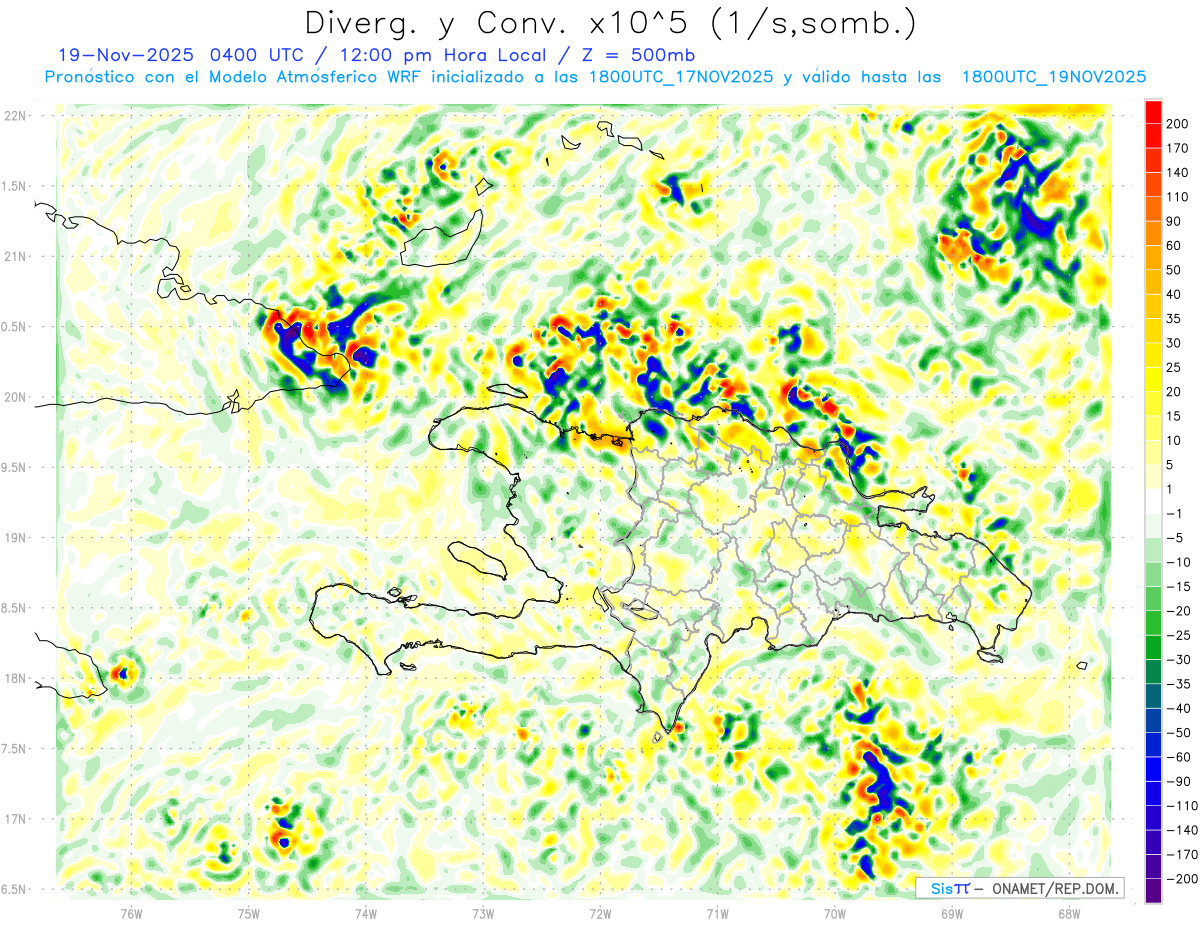Click the '5' colorbar label
This screenshot has height=927, width=1200.
(x=1170, y=464)
